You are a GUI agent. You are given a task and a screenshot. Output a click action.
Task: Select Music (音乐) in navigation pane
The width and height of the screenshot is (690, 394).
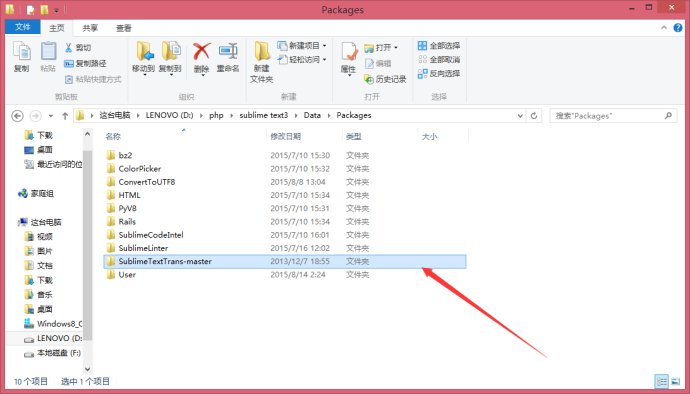pyautogui.click(x=38, y=295)
